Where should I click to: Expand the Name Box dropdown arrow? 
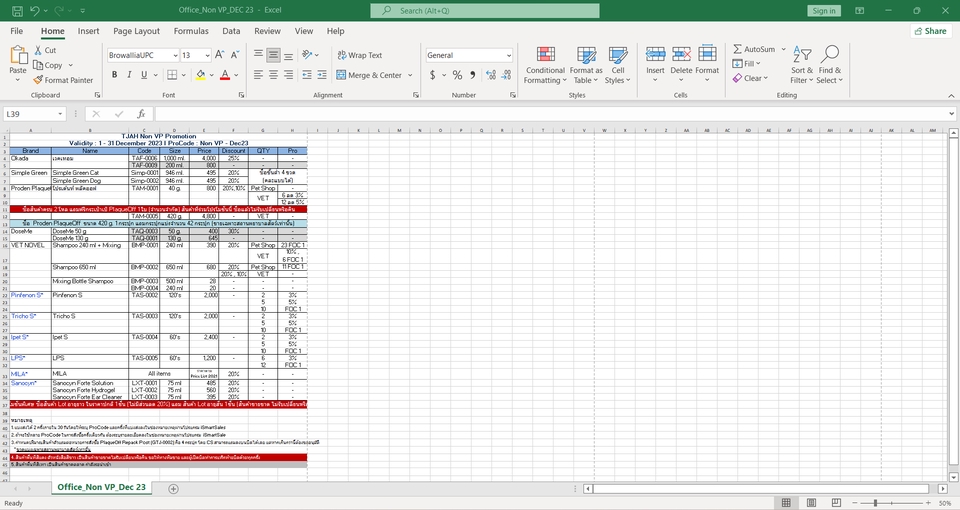coord(60,114)
